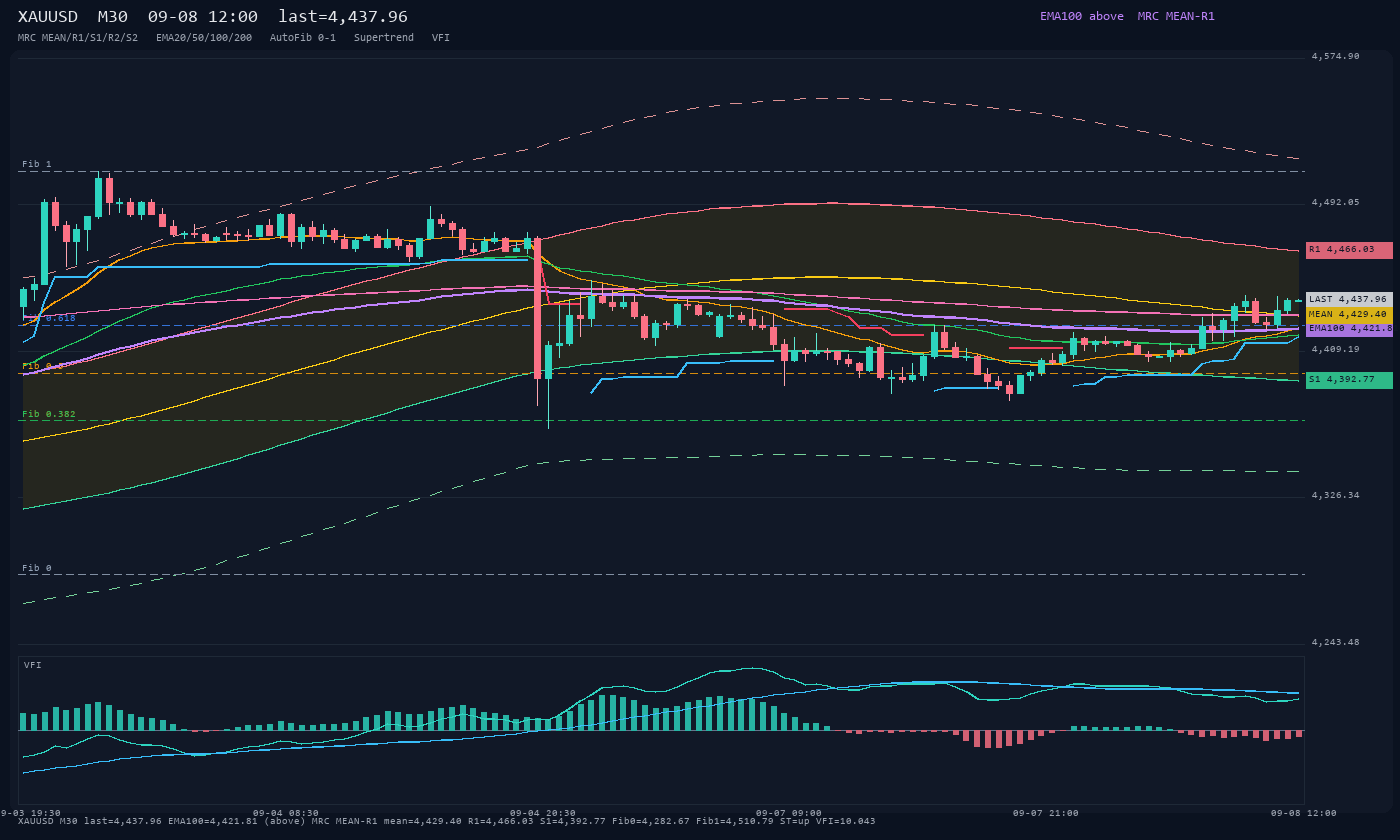Click the MEAN 4,429.40 price tag
This screenshot has width=1400, height=840.
pos(1349,314)
